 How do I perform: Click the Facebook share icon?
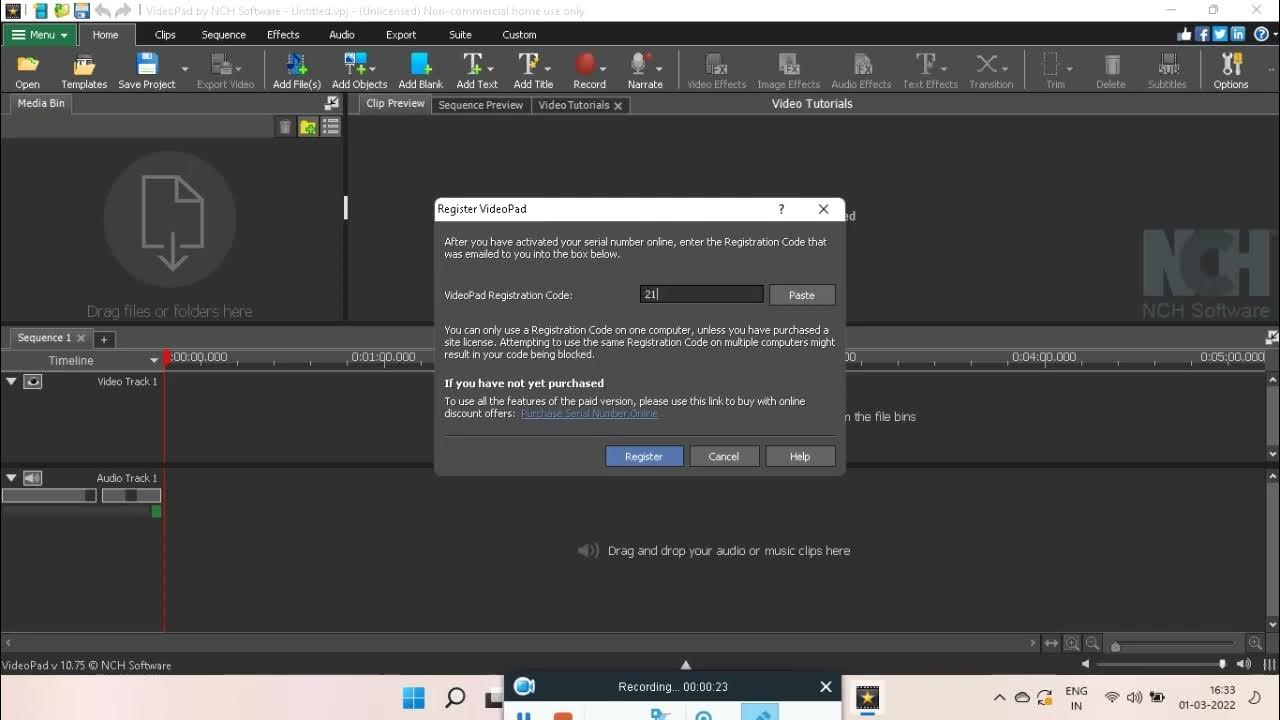pyautogui.click(x=1203, y=34)
